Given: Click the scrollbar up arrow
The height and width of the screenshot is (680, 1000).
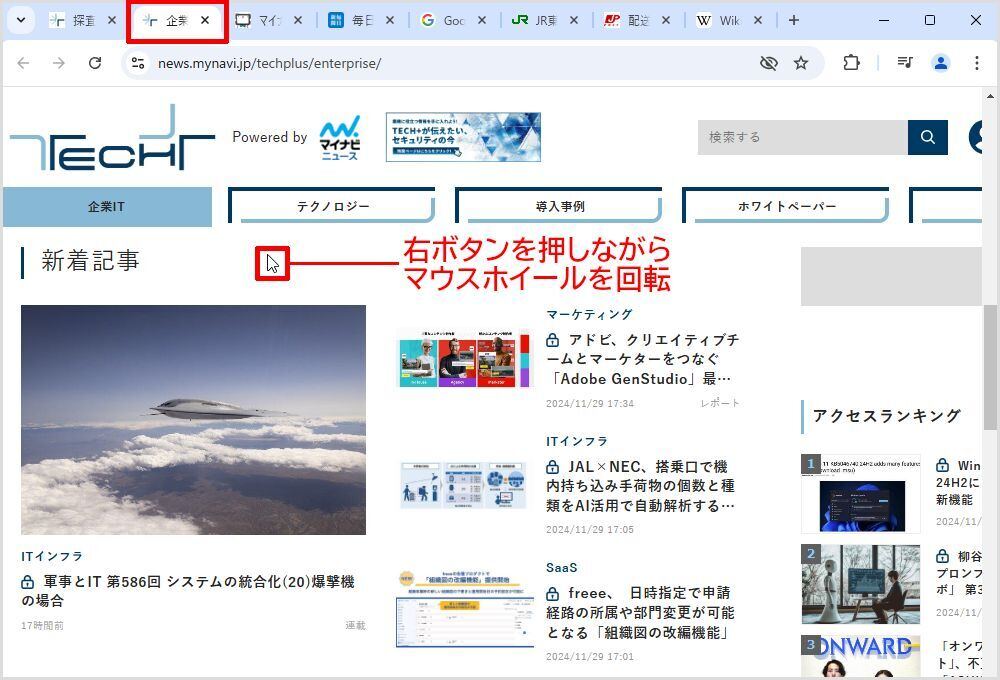Looking at the screenshot, I should click(x=990, y=96).
